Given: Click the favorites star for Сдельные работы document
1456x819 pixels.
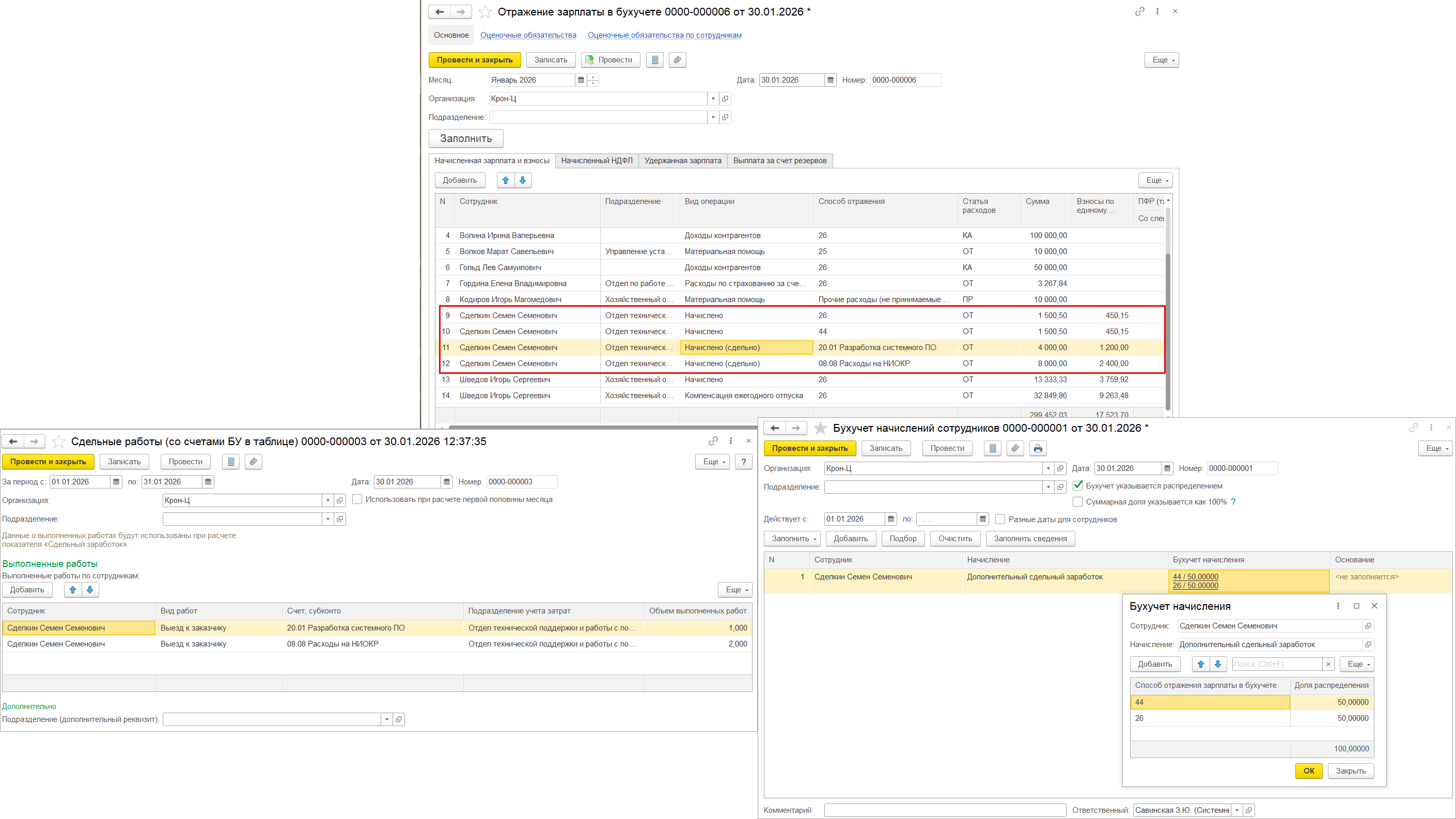Looking at the screenshot, I should [58, 442].
